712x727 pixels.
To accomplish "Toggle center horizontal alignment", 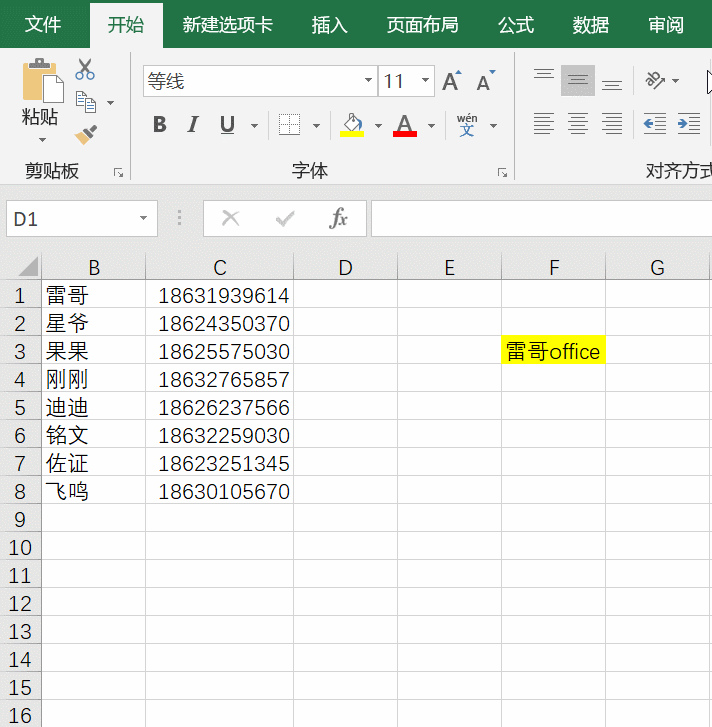I will coord(578,124).
